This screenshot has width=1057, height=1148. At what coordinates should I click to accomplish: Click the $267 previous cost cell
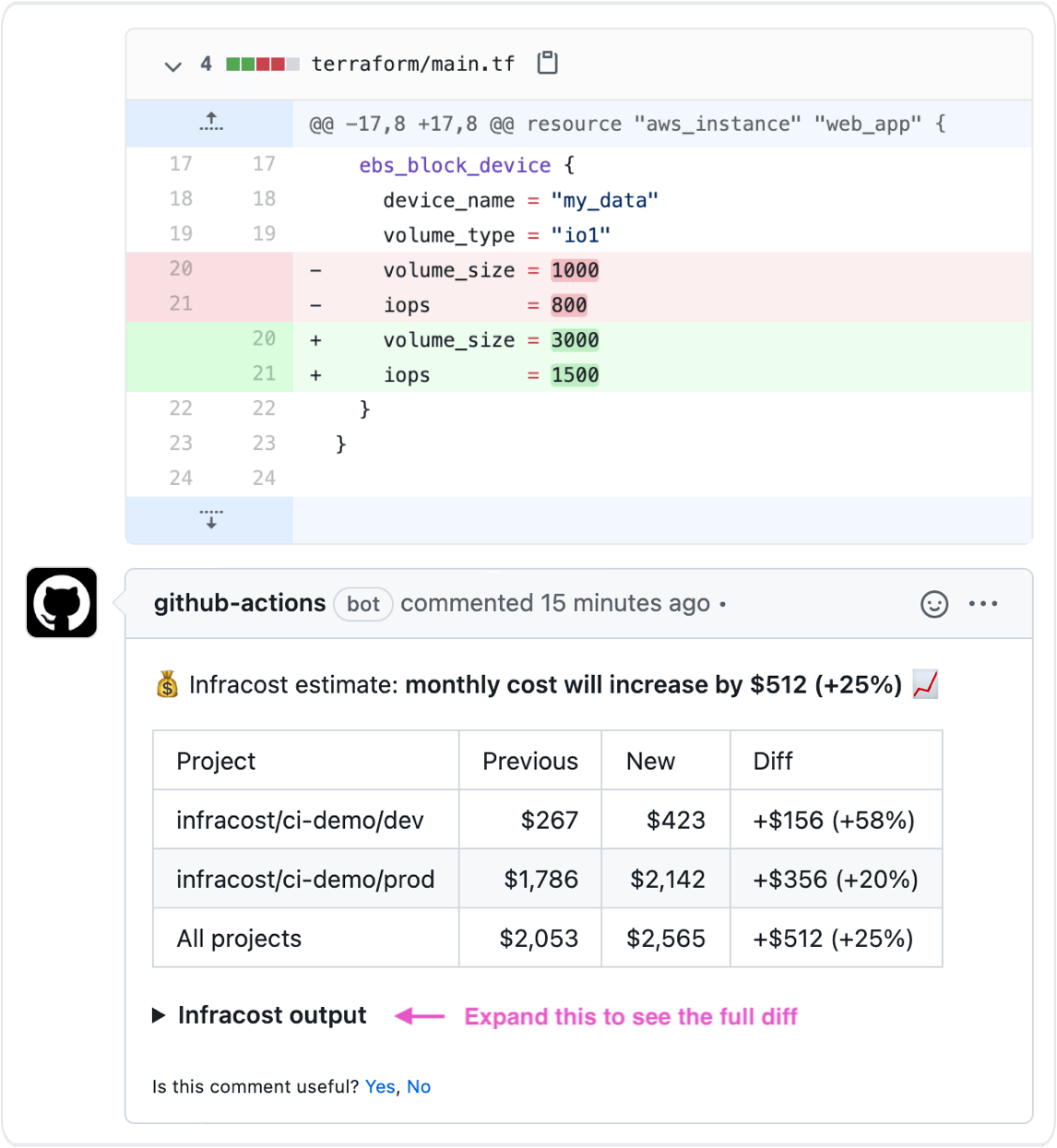[530, 820]
